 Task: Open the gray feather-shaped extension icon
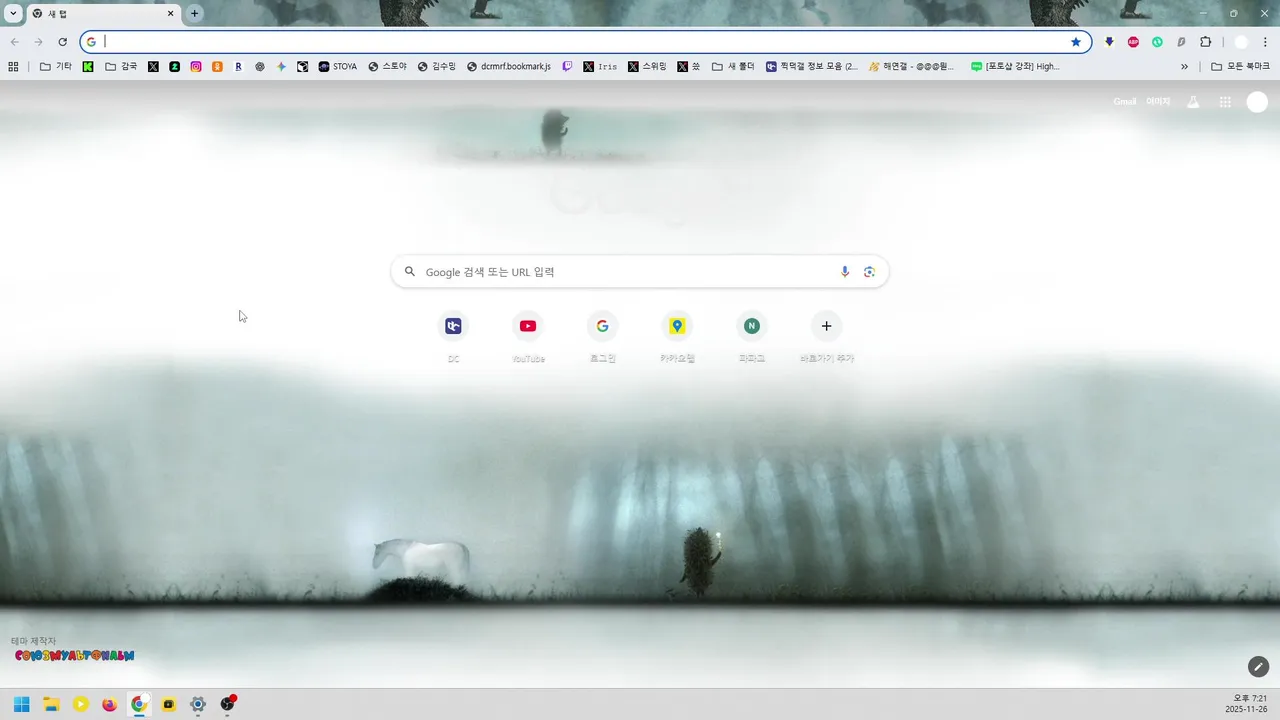pos(1181,42)
